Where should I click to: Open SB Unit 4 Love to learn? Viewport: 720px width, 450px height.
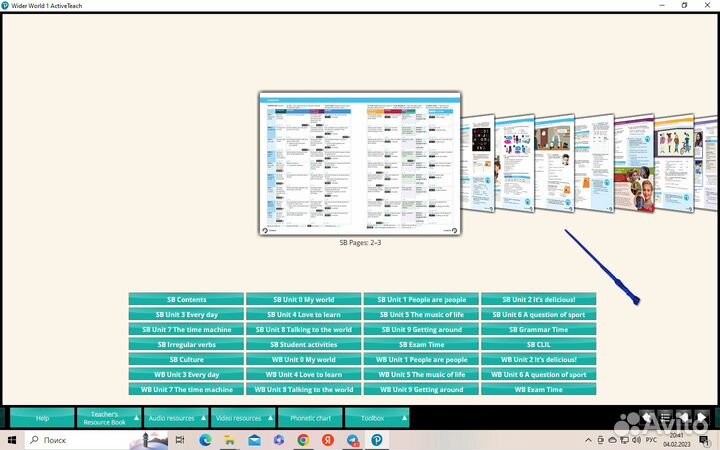[x=304, y=315]
